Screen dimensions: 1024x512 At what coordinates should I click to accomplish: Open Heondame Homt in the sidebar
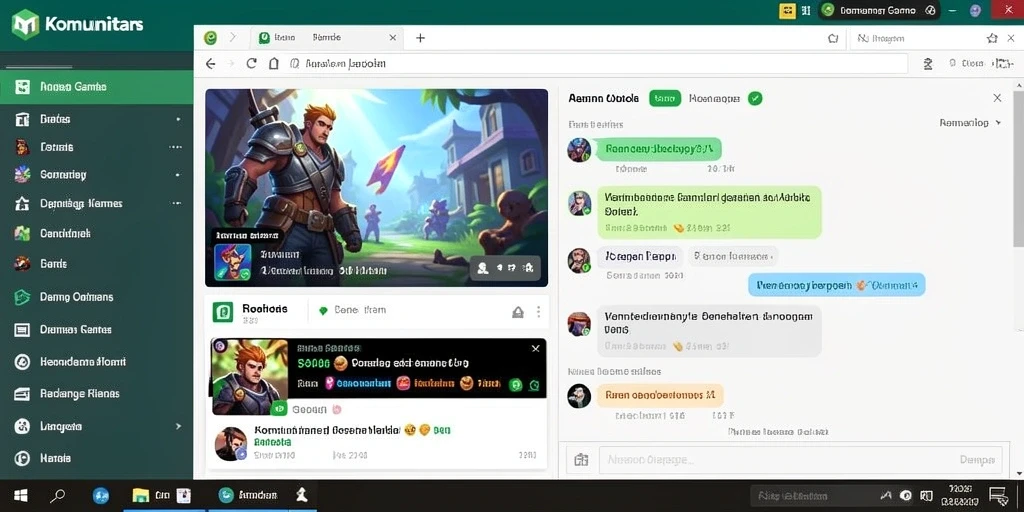click(97, 361)
